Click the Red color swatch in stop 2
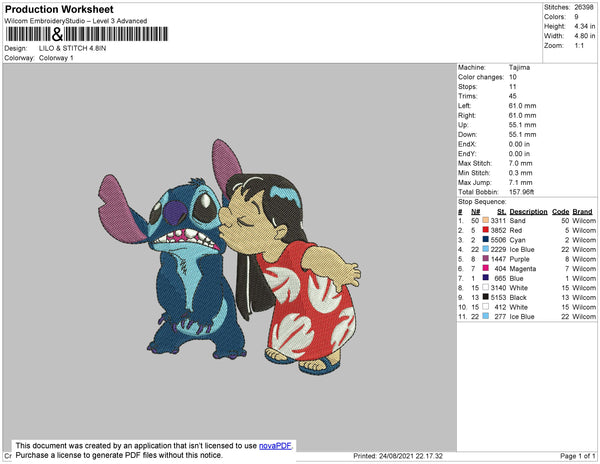 coord(486,230)
